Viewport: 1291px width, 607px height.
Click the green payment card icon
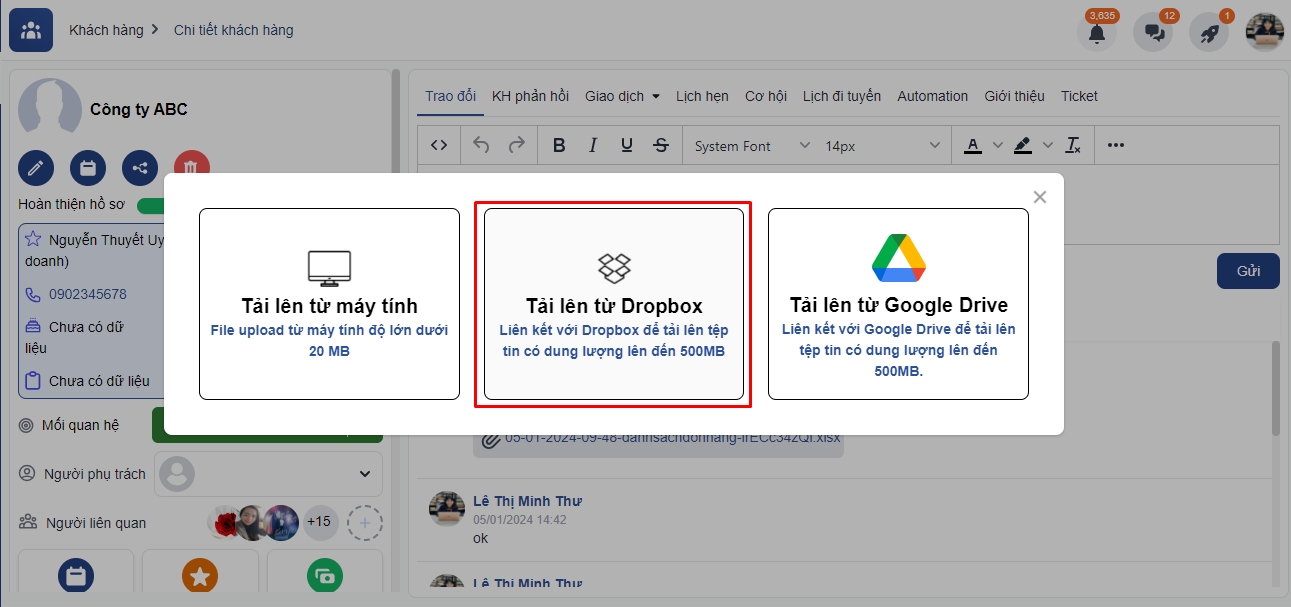[325, 576]
